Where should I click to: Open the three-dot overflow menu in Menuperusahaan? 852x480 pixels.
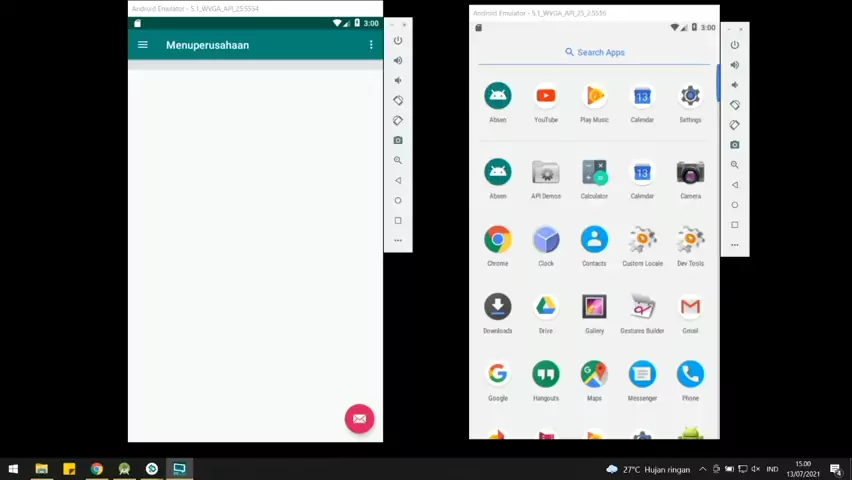pos(371,45)
